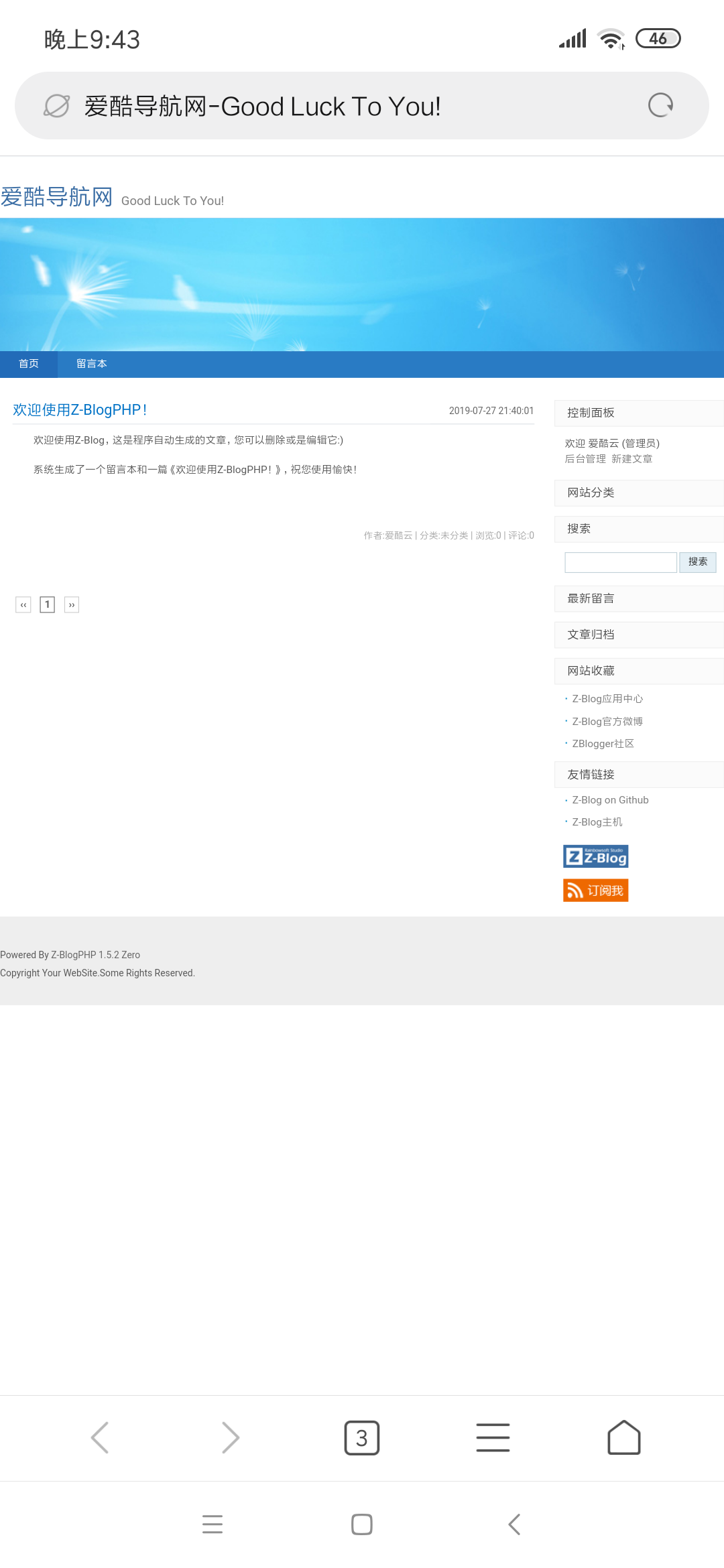Tap the Powered By Z-BlogPHP footer text
The height and width of the screenshot is (1568, 724).
70,955
